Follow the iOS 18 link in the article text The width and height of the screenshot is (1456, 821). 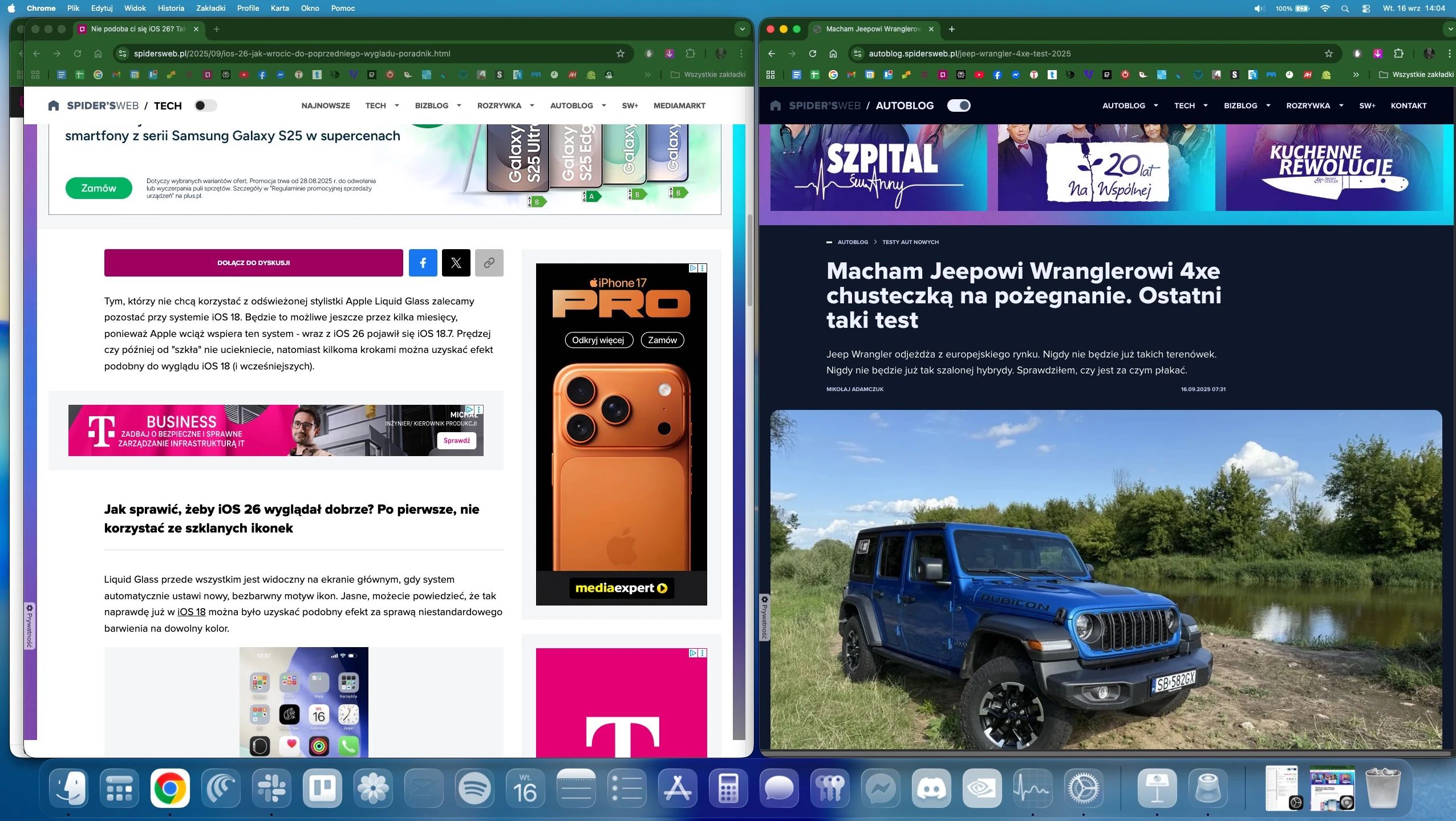[191, 612]
